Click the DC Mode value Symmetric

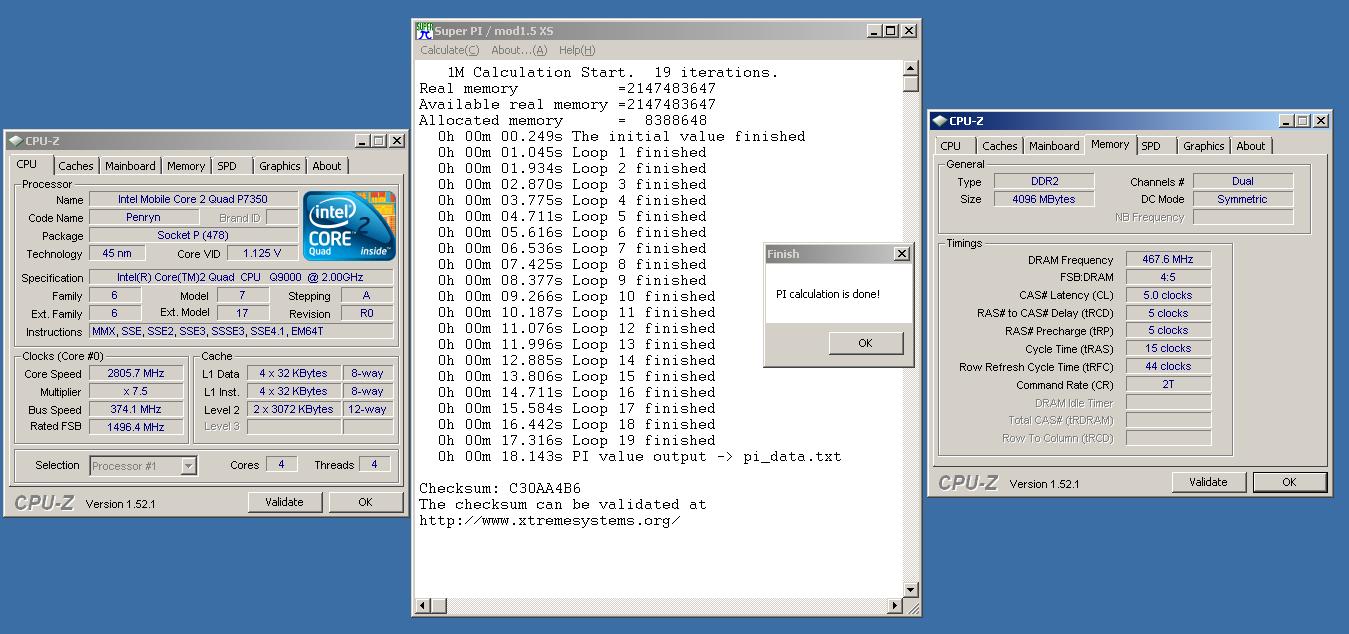point(1242,199)
